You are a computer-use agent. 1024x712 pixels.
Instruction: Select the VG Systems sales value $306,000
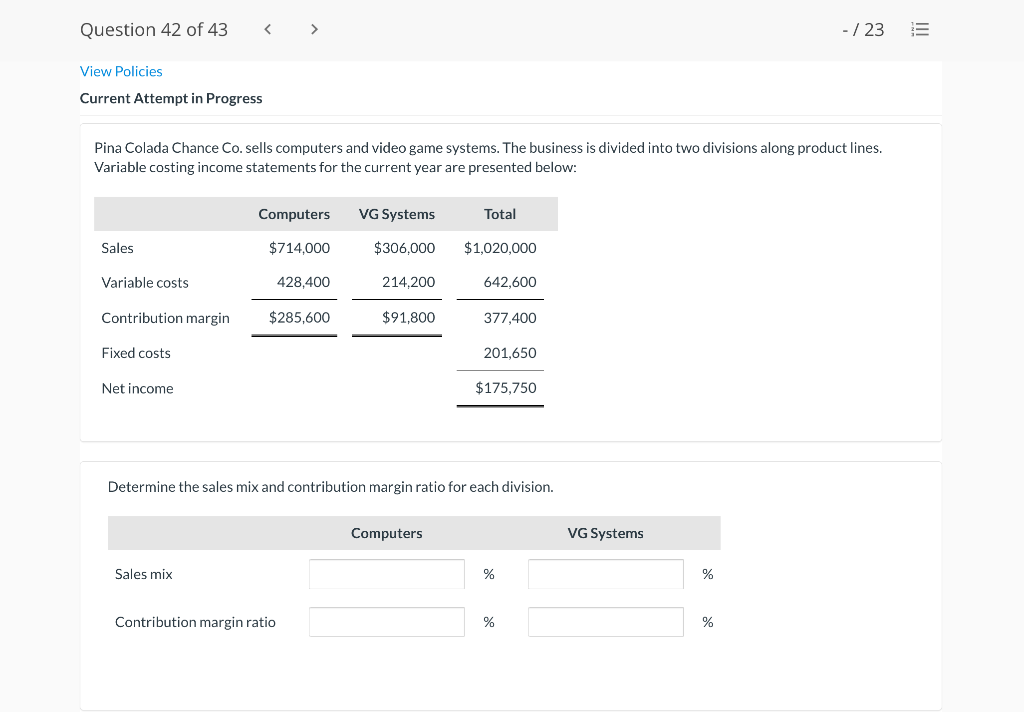coord(404,248)
